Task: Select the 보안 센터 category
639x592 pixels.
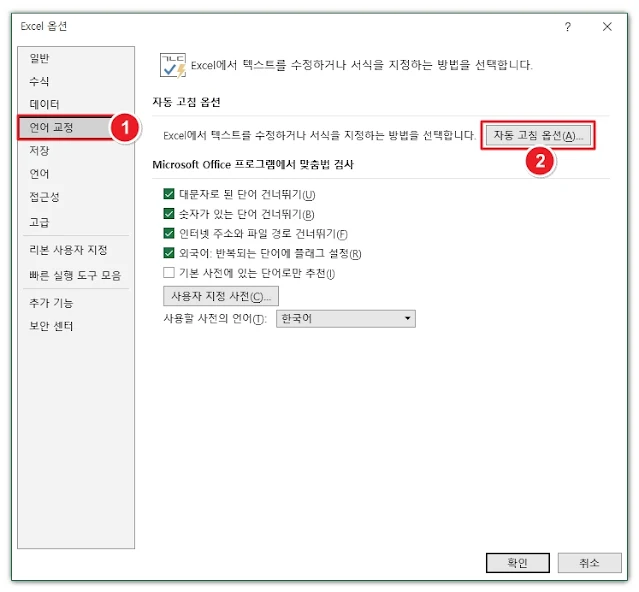Action: [51, 326]
